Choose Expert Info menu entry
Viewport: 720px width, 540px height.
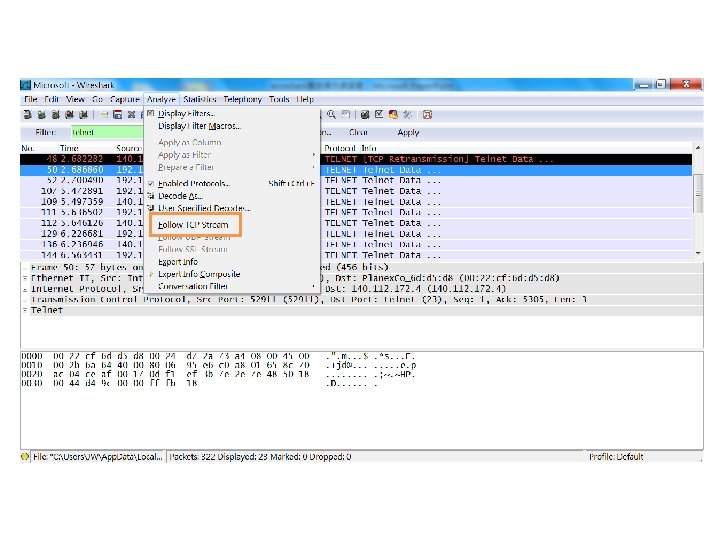pos(232,262)
